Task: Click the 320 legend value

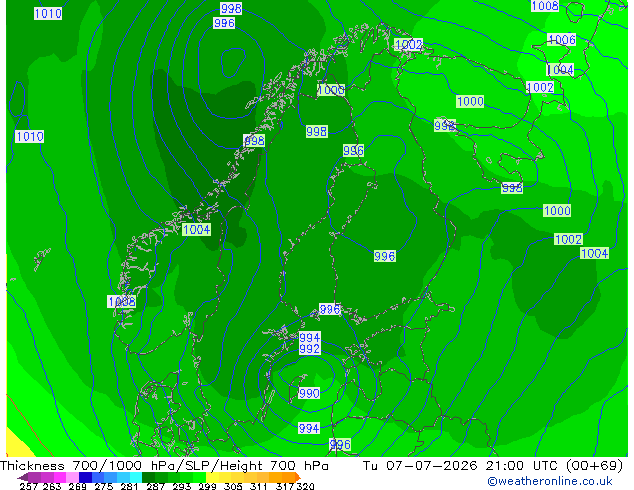Action: 305,486
